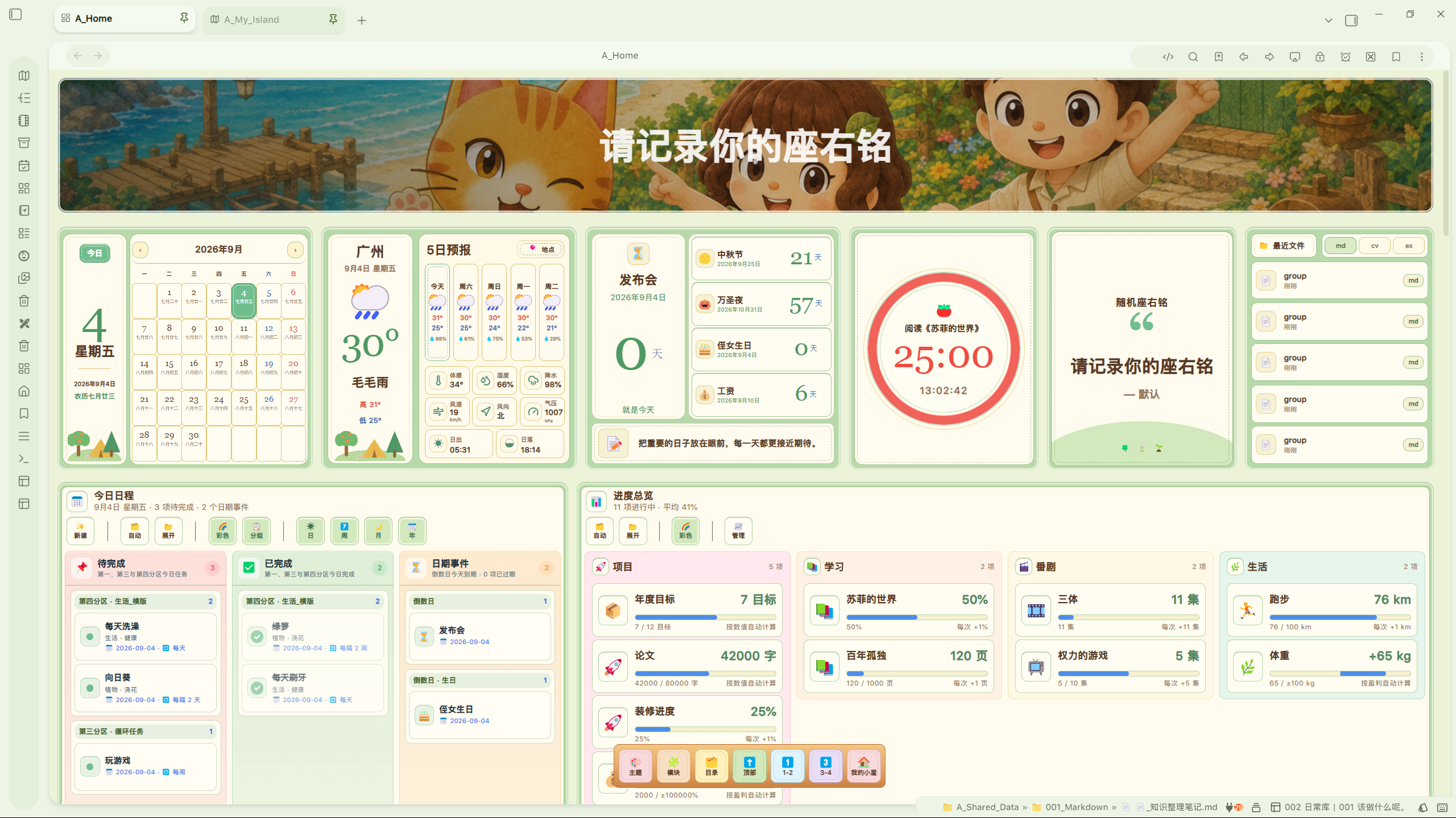
Task: Navigate back with the left arrow
Action: pos(78,56)
